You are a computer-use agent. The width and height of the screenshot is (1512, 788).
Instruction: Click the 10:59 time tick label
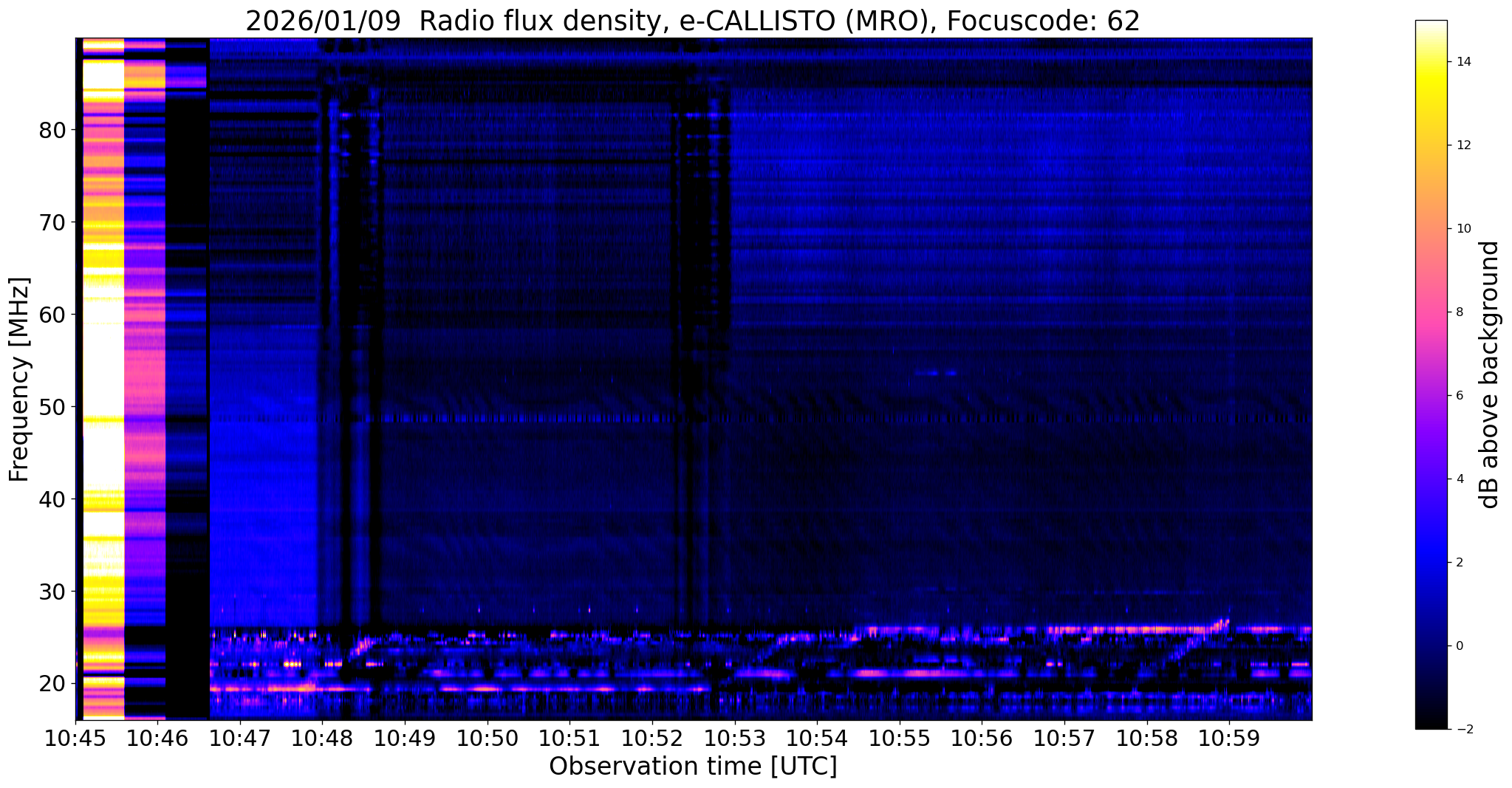(x=1229, y=739)
